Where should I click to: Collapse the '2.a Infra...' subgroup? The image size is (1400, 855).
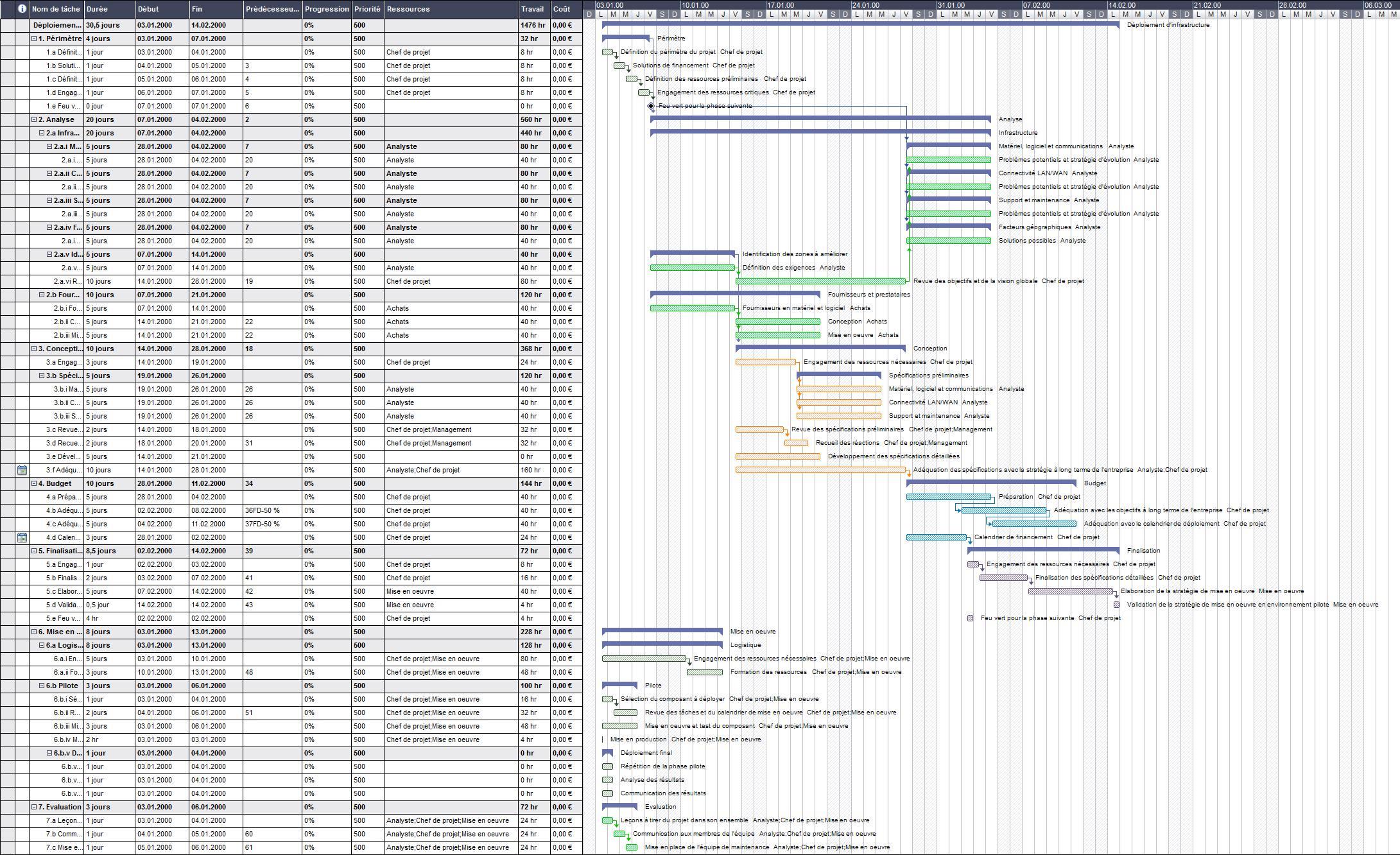(x=42, y=133)
